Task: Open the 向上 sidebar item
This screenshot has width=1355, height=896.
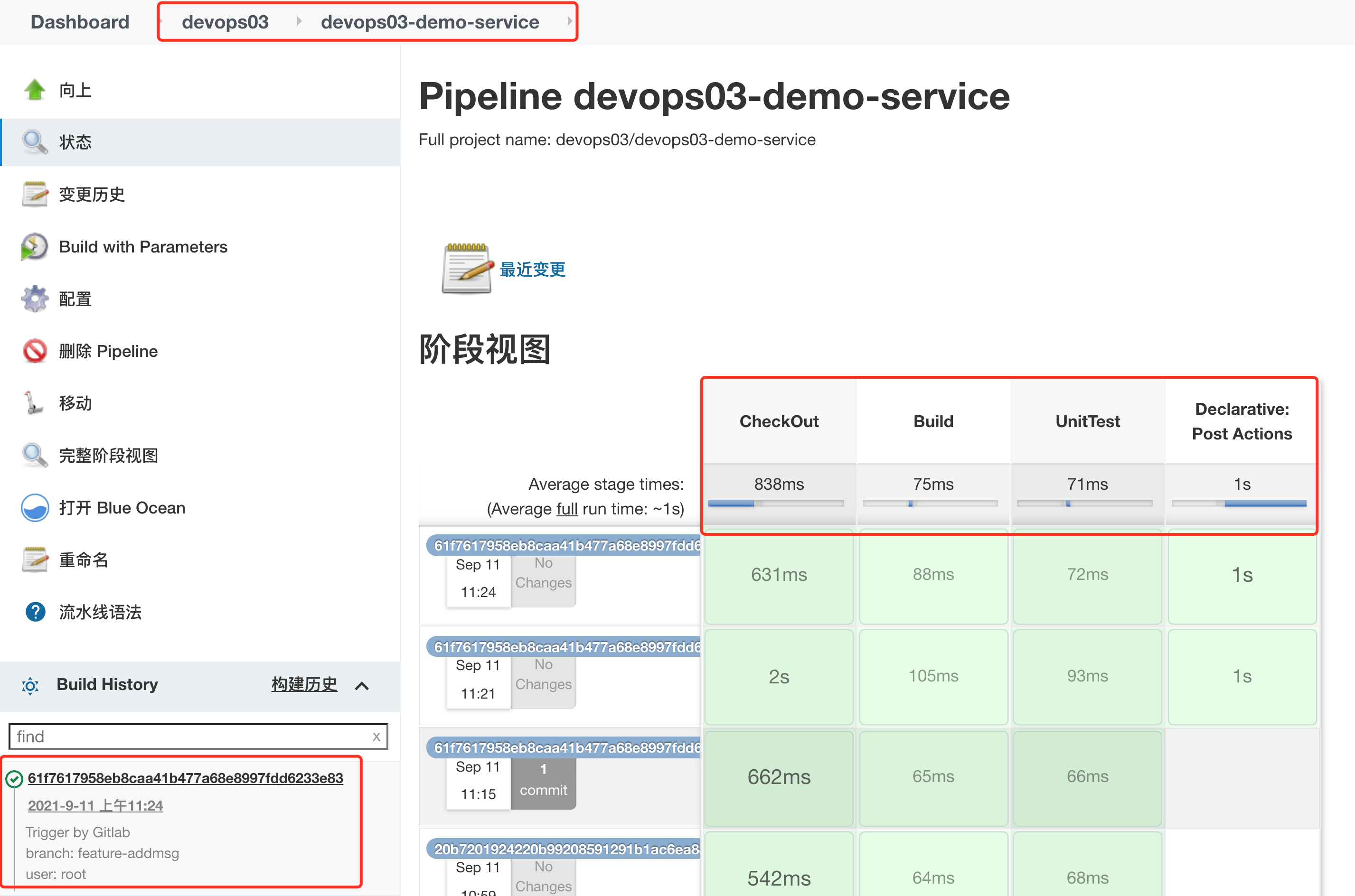Action: tap(75, 90)
